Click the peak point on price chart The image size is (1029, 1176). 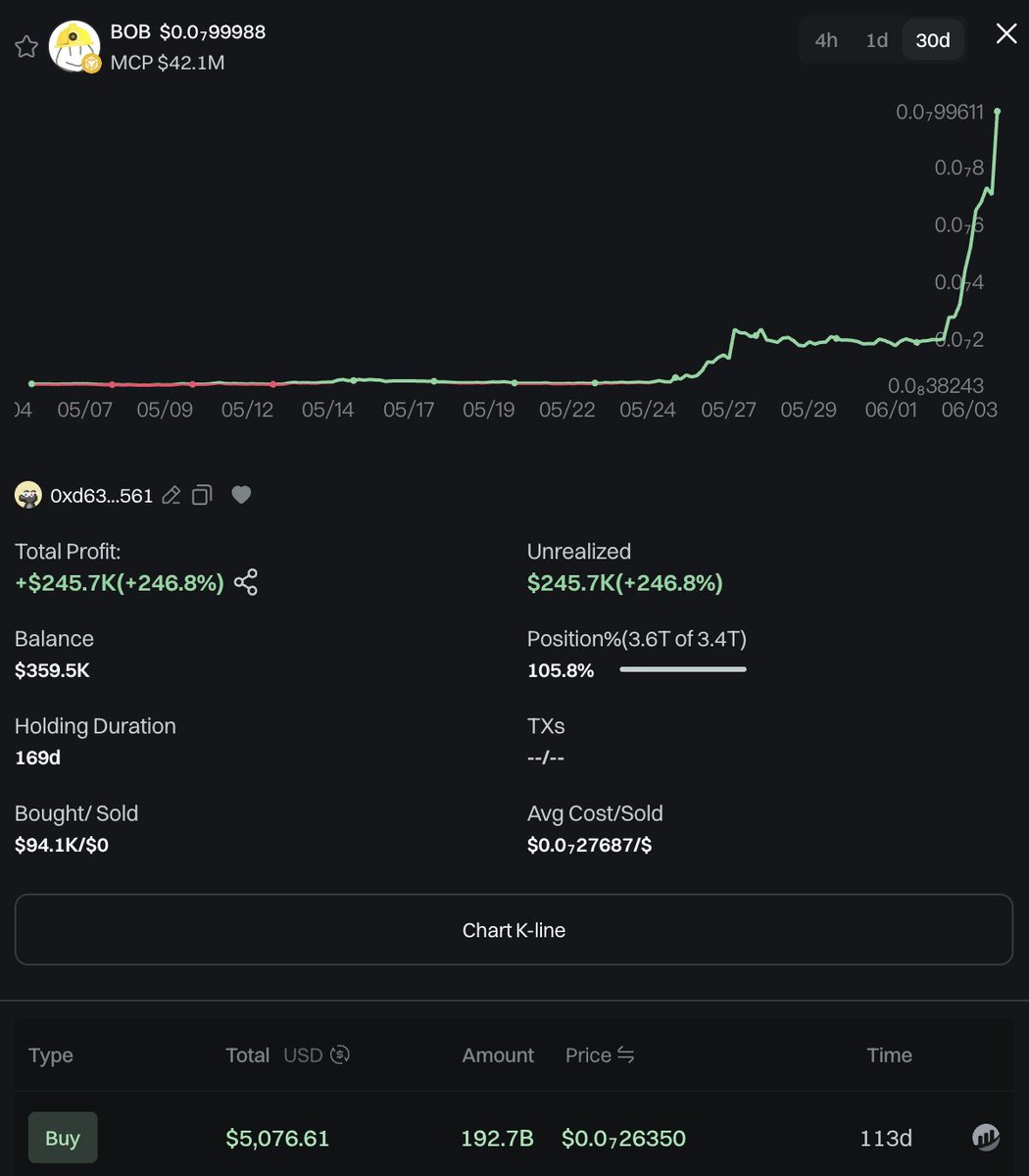pyautogui.click(x=998, y=112)
